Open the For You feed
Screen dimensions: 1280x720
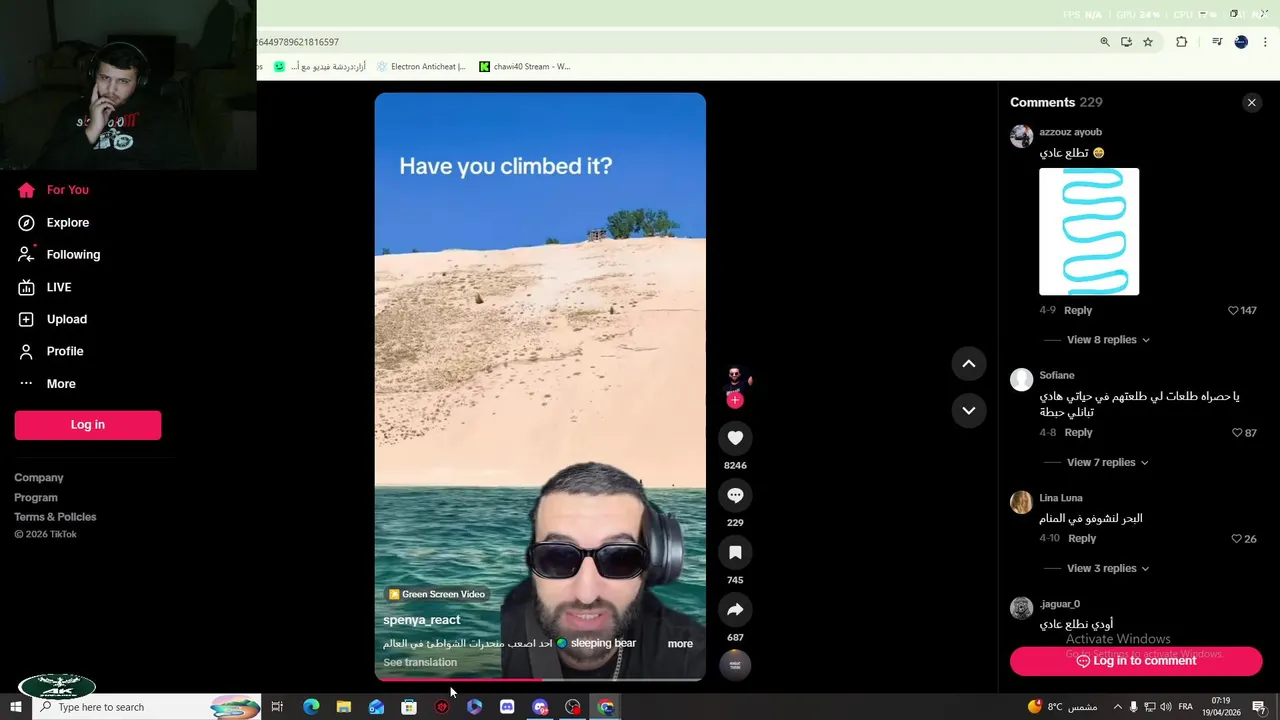pyautogui.click(x=67, y=190)
